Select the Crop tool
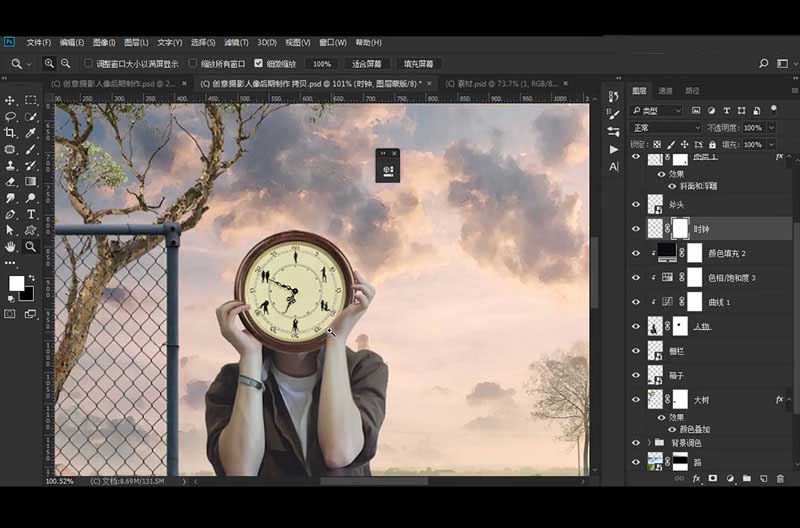 click(x=10, y=133)
